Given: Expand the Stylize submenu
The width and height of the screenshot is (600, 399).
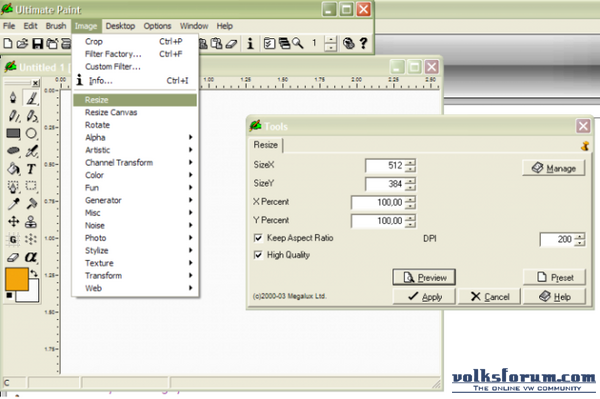Looking at the screenshot, I should pos(135,251).
